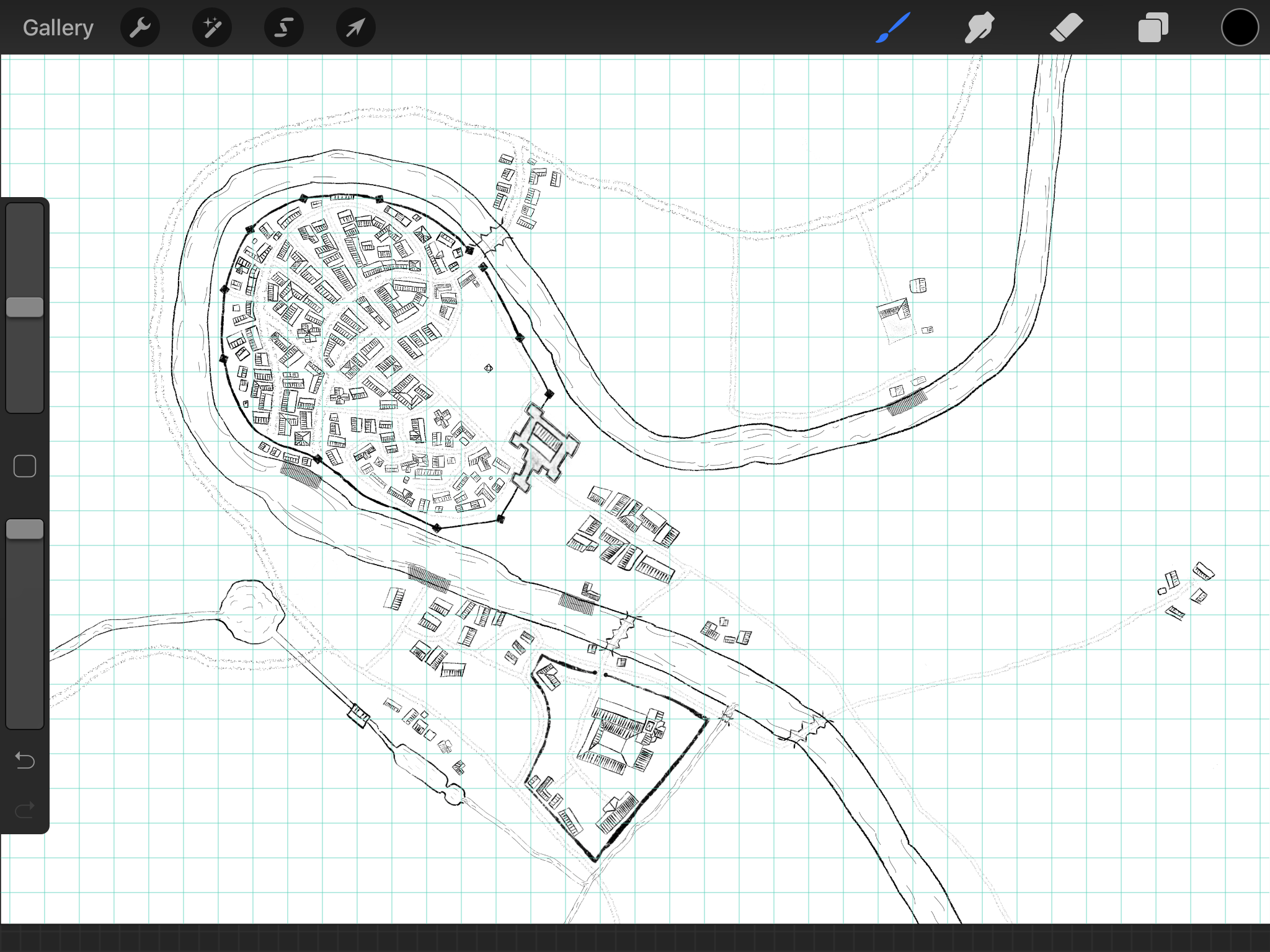This screenshot has width=1270, height=952.
Task: Undo the last stroke
Action: (25, 760)
